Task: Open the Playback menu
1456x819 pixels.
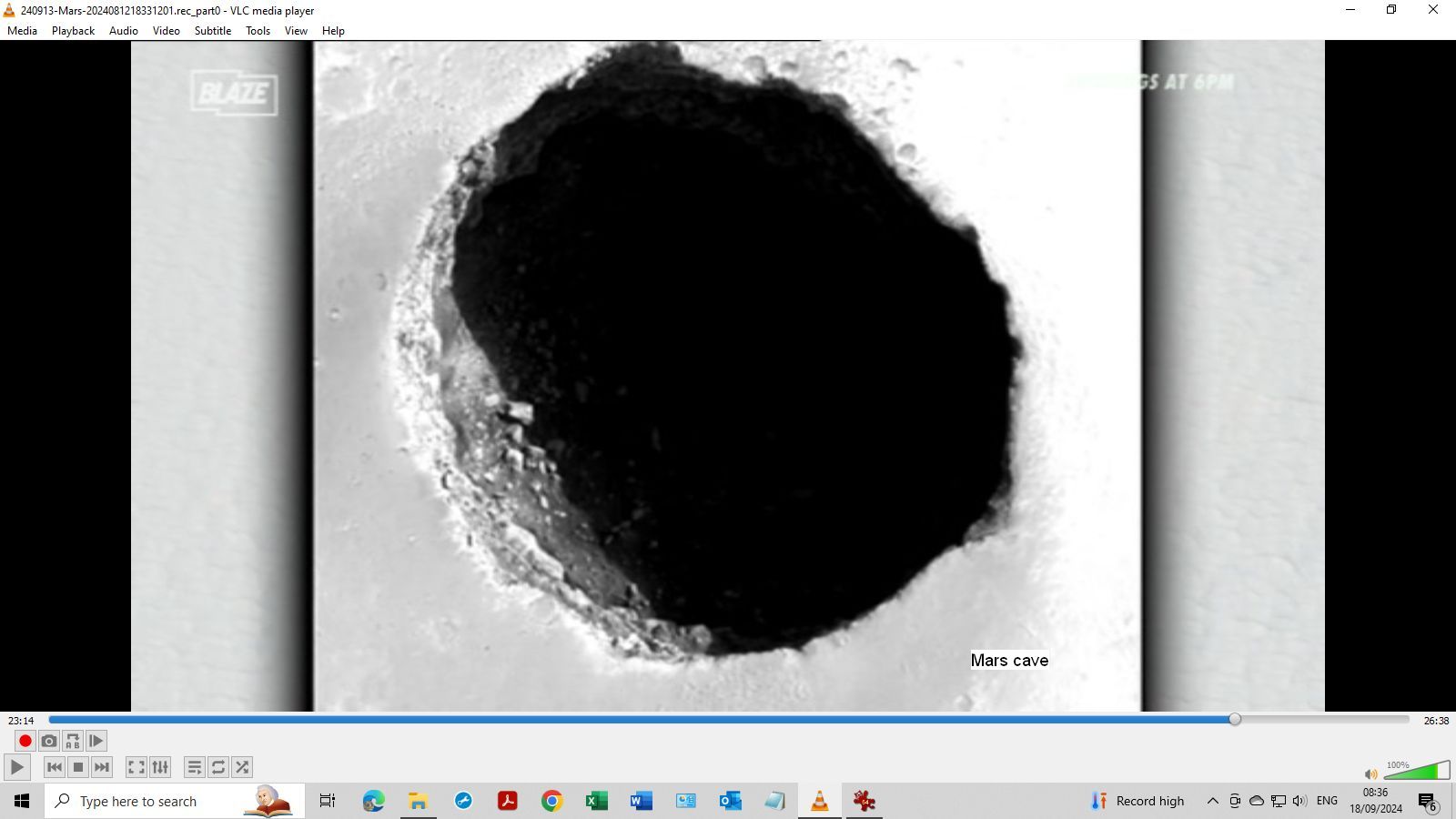Action: pos(72,30)
